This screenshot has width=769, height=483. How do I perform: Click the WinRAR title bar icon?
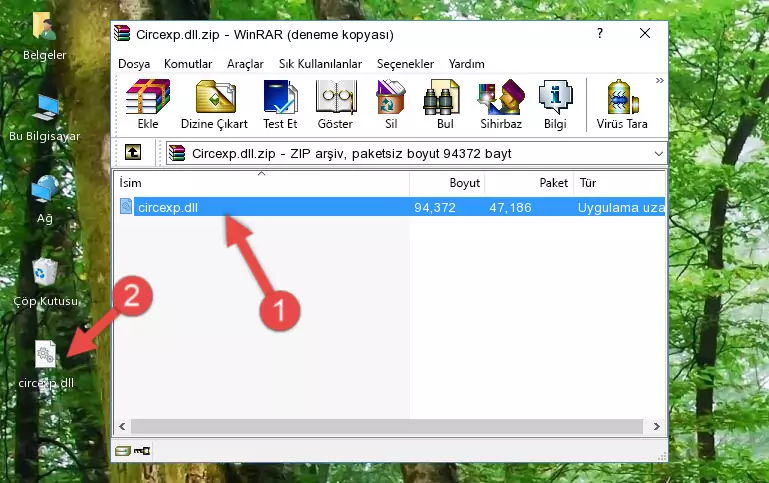122,33
